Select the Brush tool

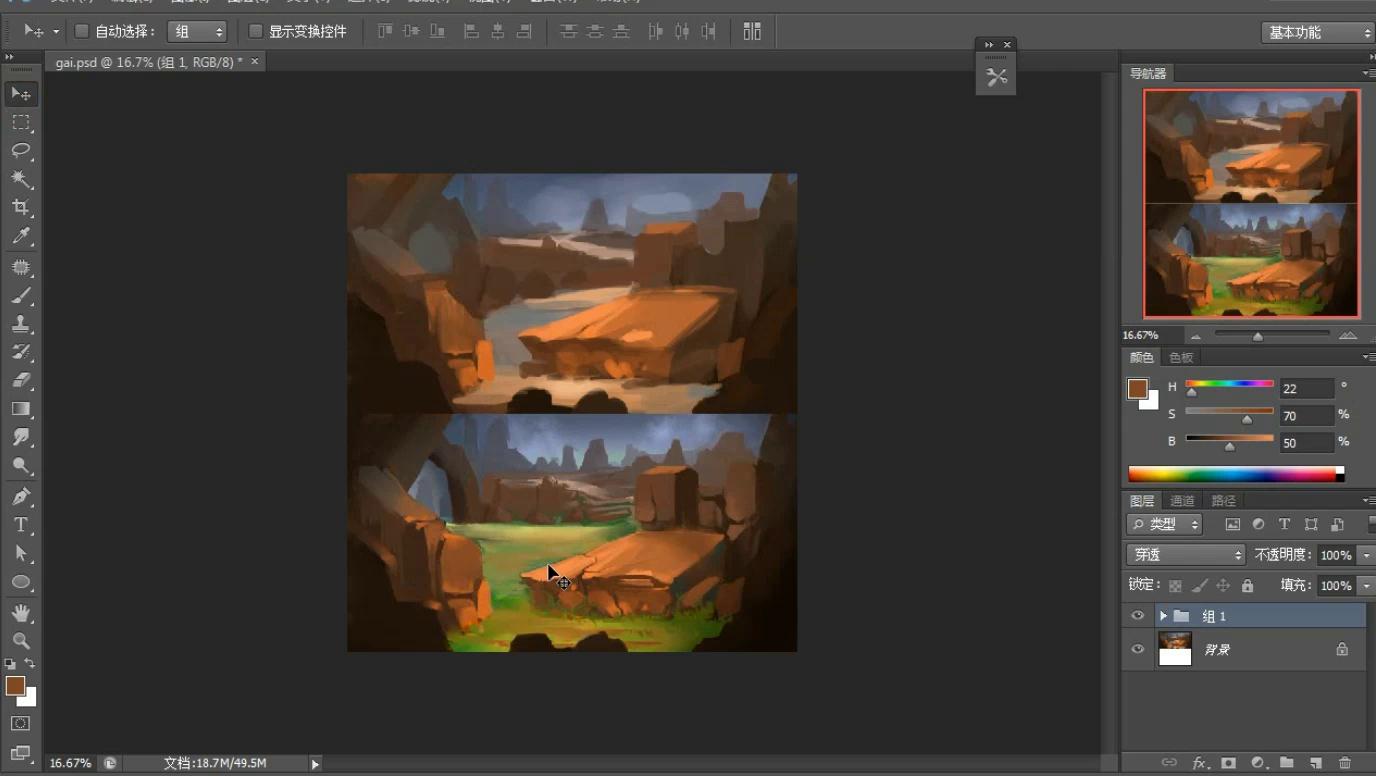tap(21, 296)
